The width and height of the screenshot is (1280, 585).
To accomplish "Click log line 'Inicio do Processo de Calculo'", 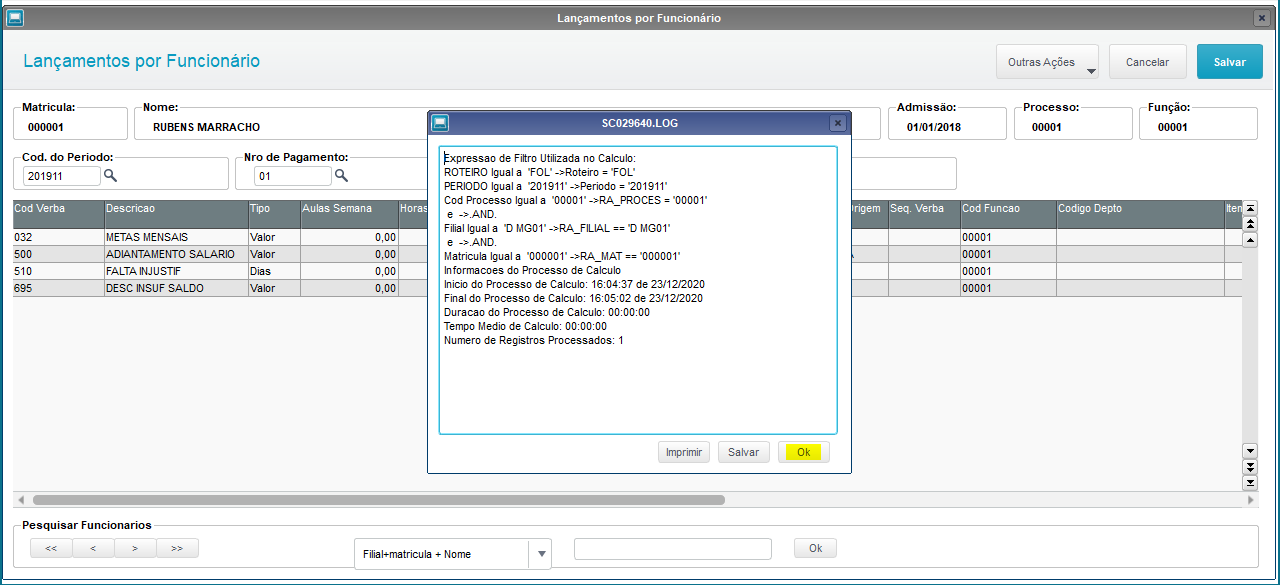I will [x=573, y=284].
